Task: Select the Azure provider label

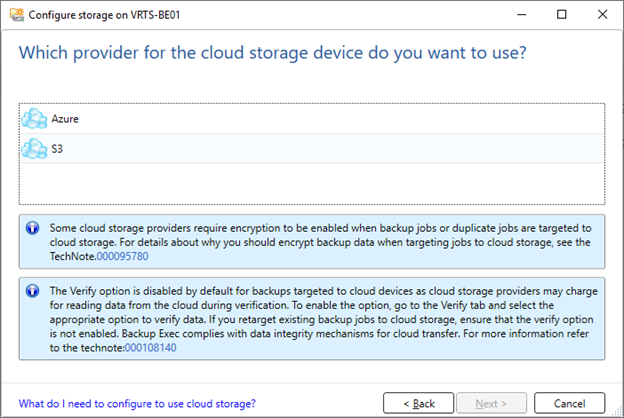Action: (65, 119)
